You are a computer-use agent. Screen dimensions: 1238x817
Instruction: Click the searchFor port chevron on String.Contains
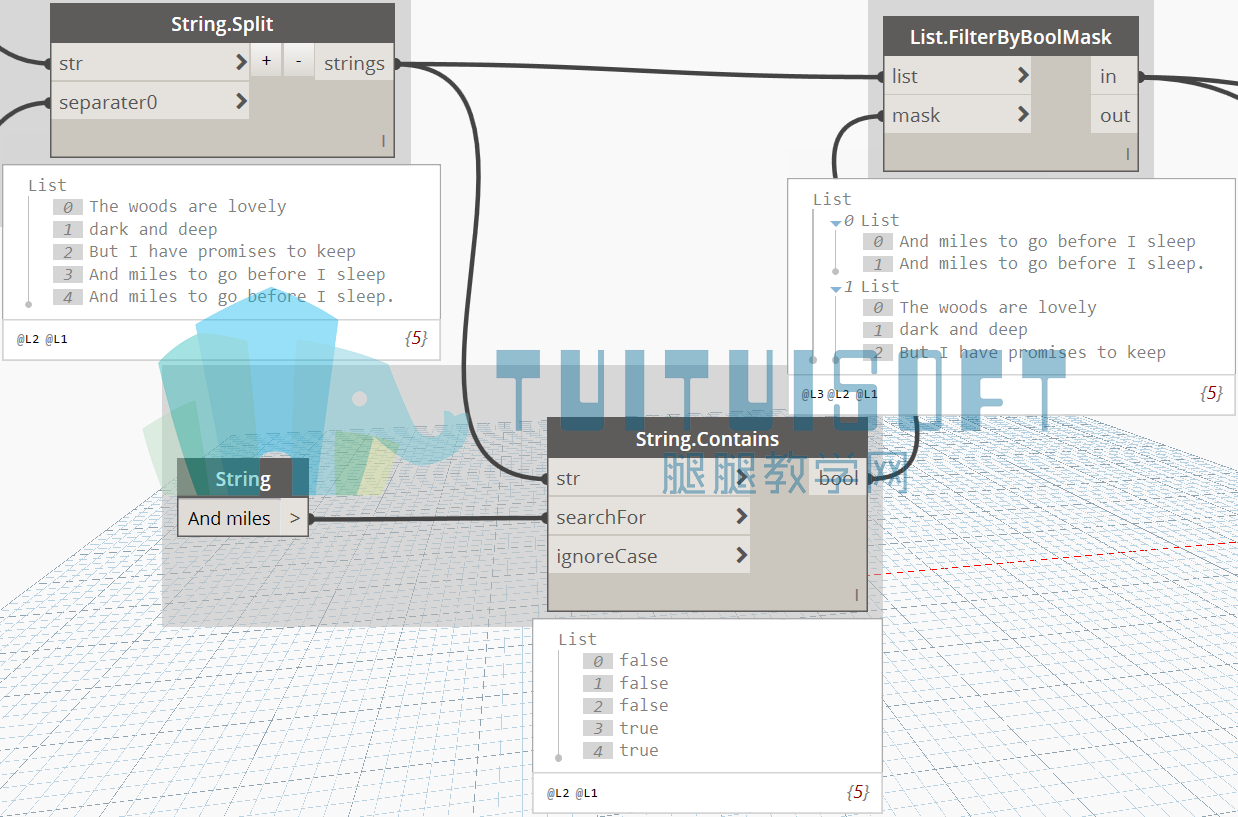click(x=741, y=516)
